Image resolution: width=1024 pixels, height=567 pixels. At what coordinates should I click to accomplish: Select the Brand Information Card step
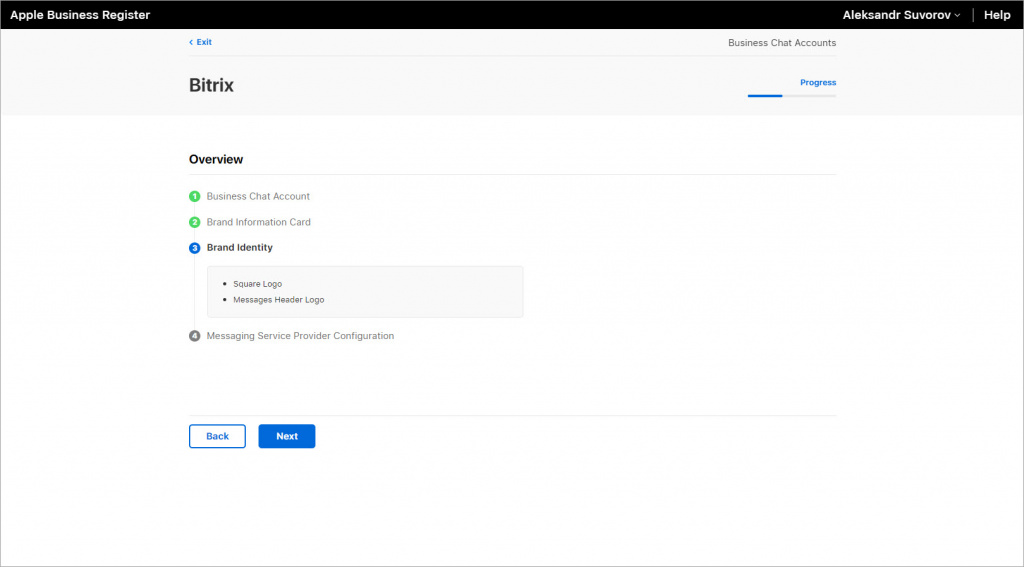click(x=259, y=222)
